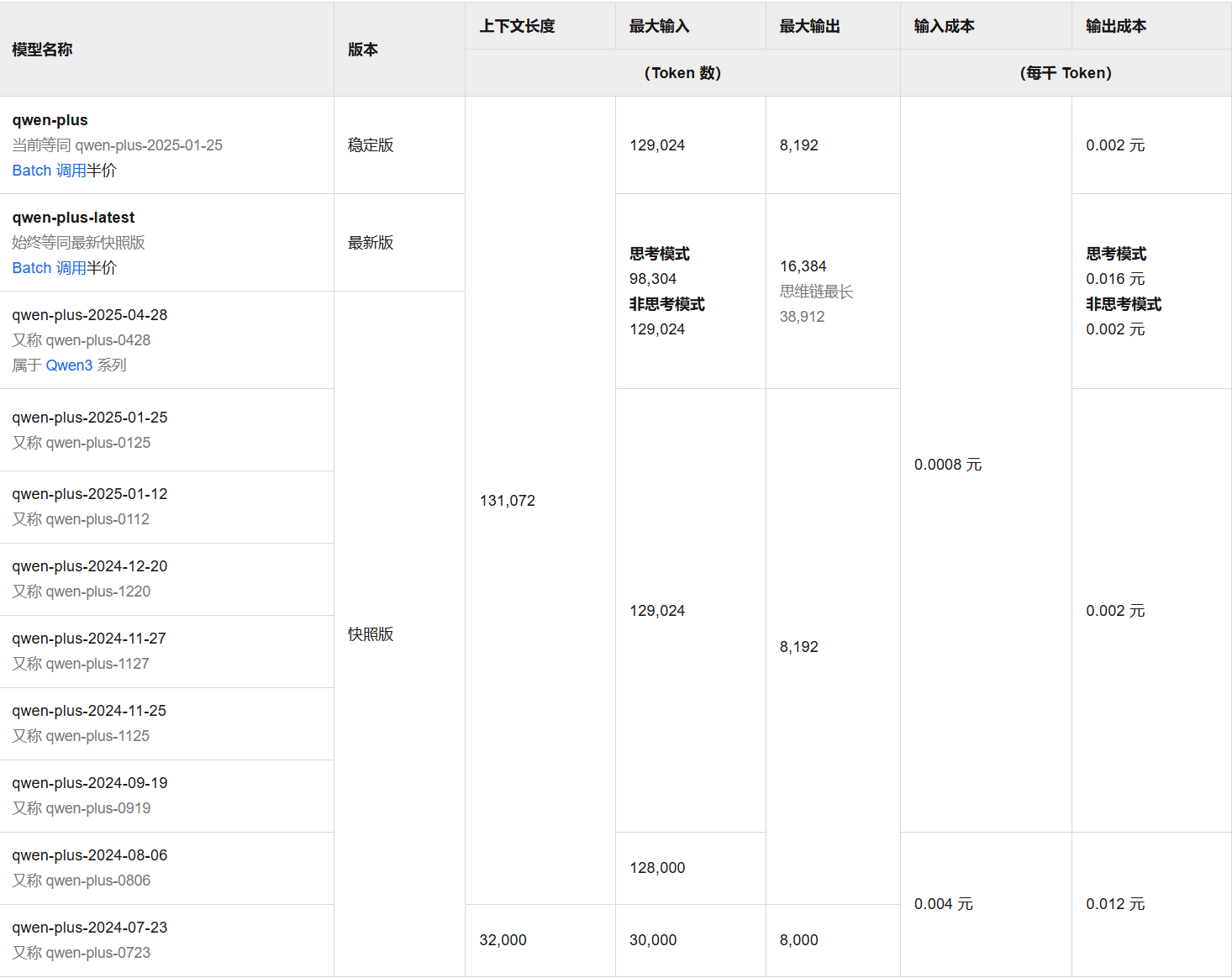Select the alias 又称 qwen-plus-0112
The height and width of the screenshot is (978, 1232).
[x=81, y=519]
